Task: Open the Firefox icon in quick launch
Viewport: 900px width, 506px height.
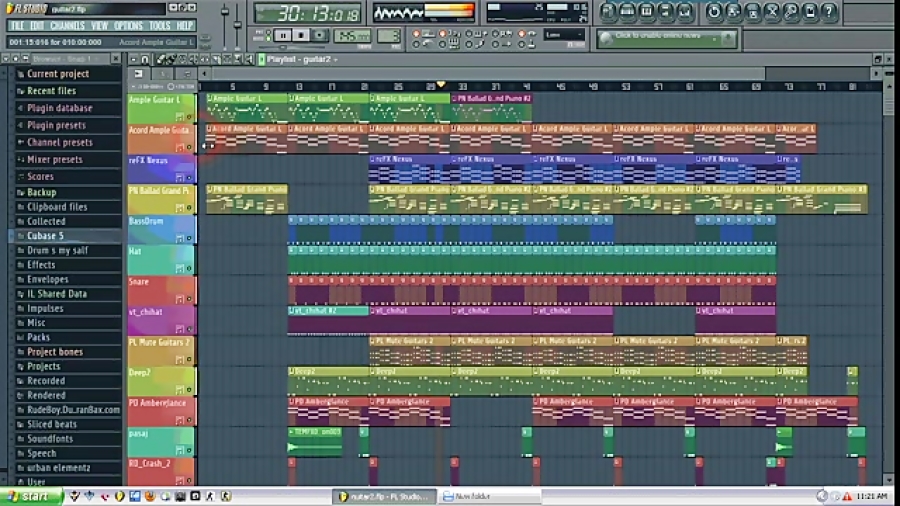Action: 150,496
